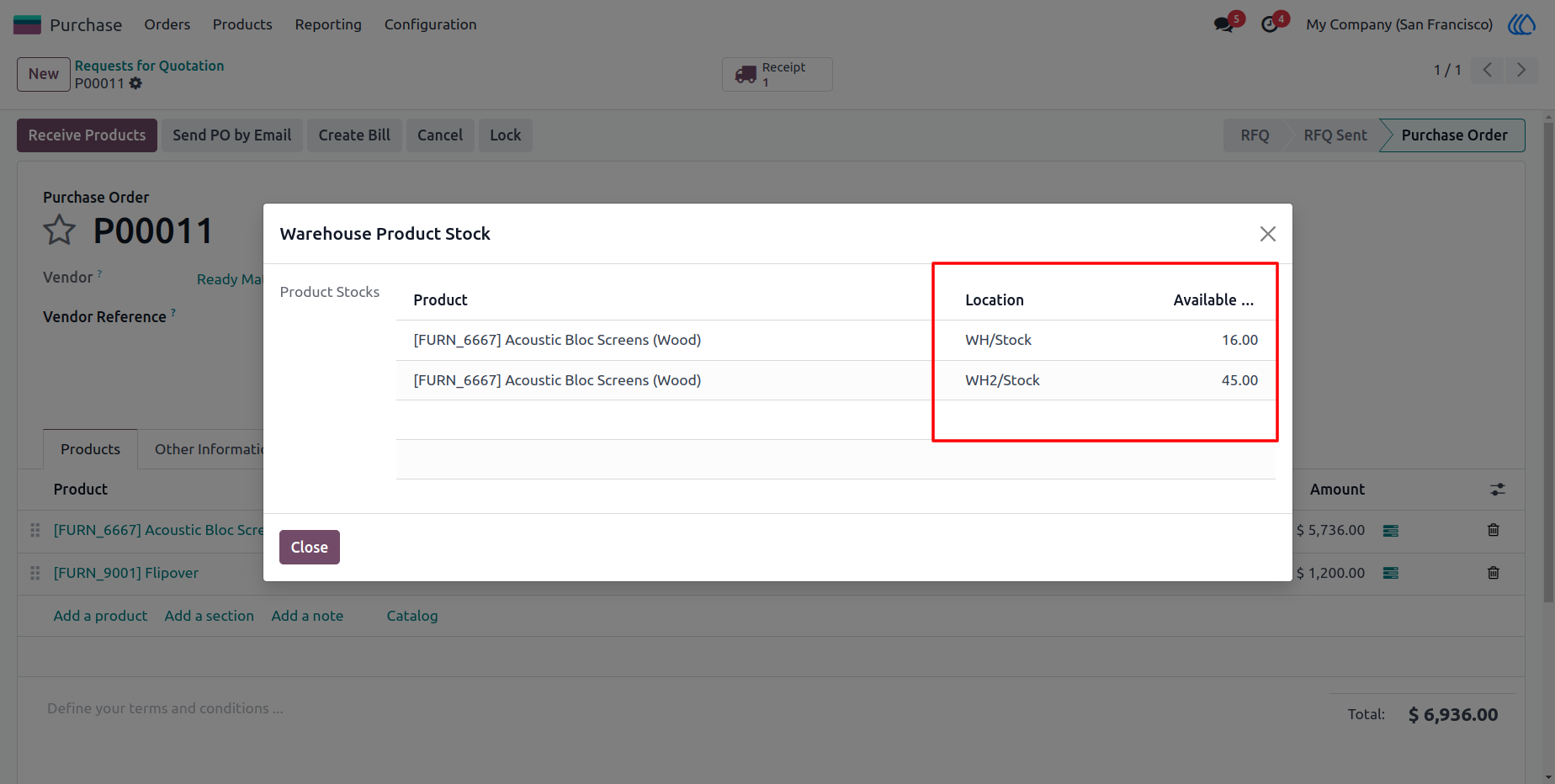
Task: Toggle the favorite star for P00011
Action: pos(60,230)
